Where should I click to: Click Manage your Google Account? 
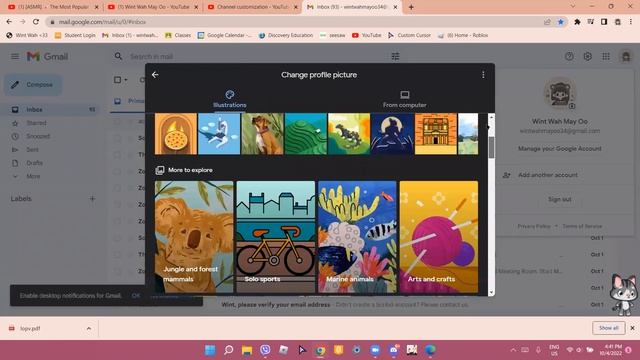(560, 149)
